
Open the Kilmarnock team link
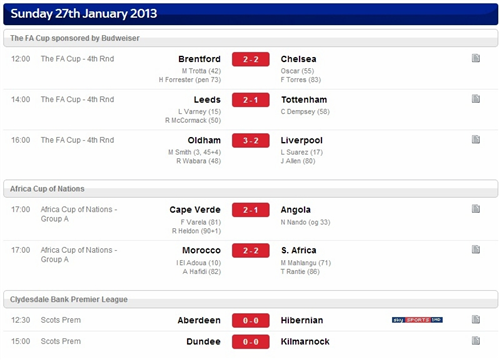click(x=305, y=342)
